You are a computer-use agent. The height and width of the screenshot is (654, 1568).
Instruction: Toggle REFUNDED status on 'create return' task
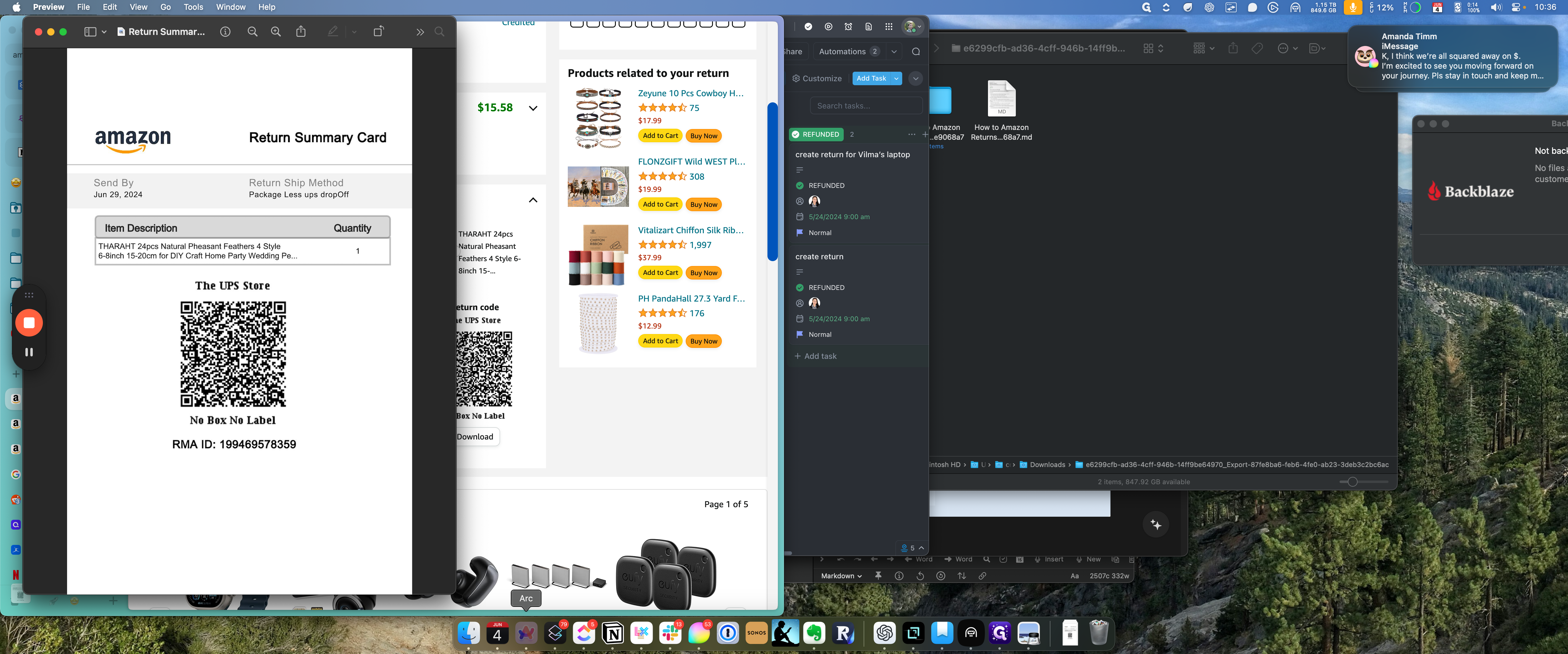(800, 287)
